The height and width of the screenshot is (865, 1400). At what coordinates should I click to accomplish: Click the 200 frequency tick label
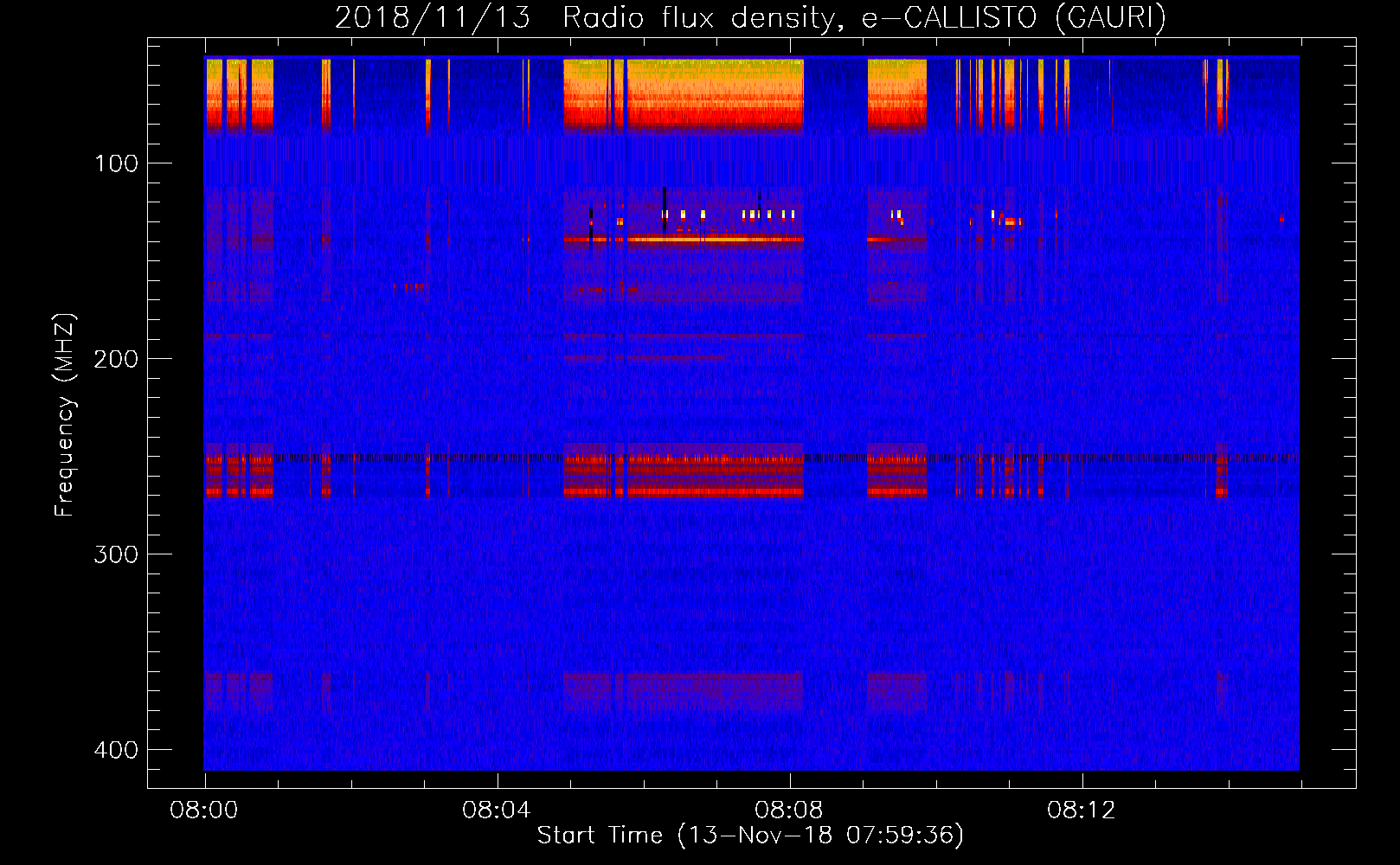(x=116, y=359)
